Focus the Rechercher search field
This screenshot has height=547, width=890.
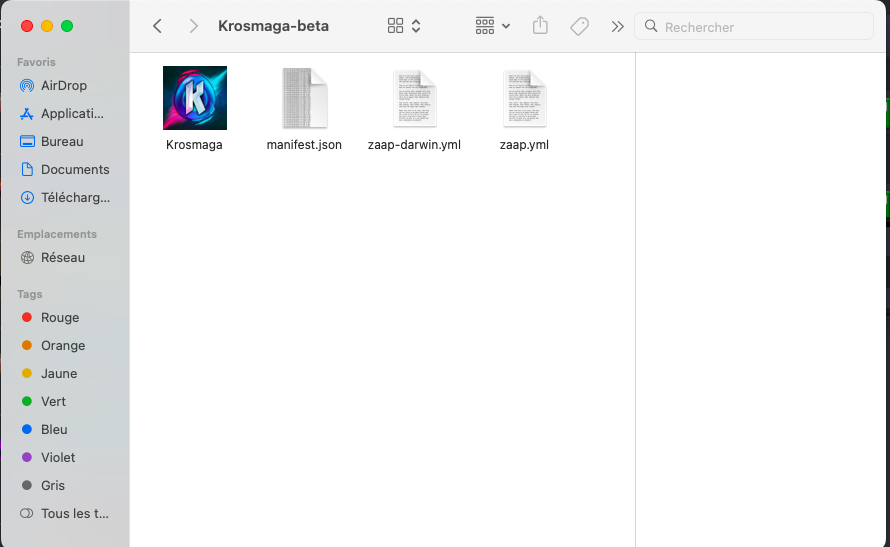coord(754,27)
